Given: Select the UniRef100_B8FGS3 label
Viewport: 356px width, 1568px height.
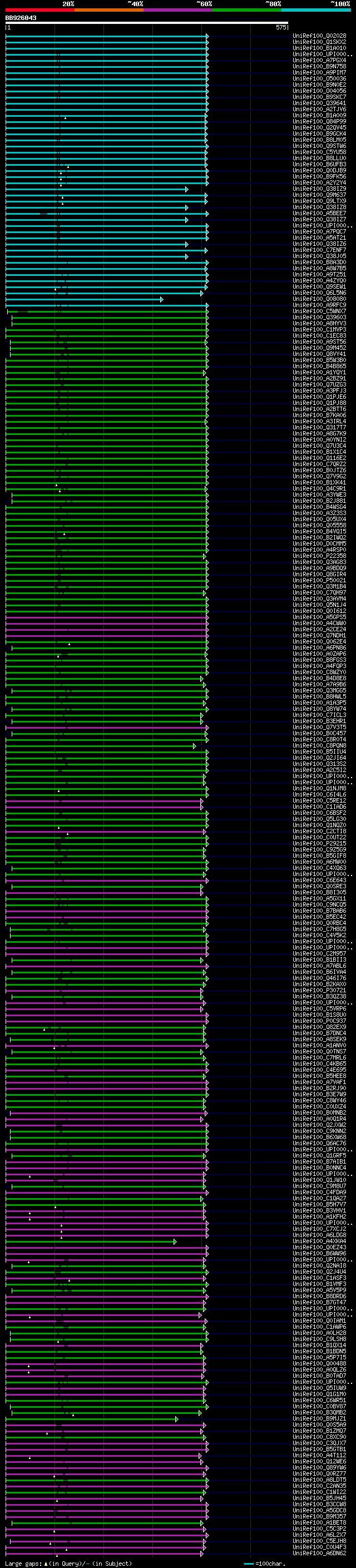Looking at the screenshot, I should point(319,660).
